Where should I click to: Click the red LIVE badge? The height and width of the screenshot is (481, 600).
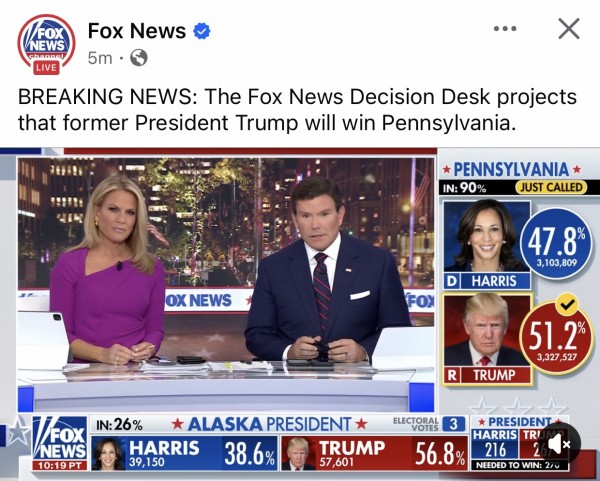click(x=46, y=68)
